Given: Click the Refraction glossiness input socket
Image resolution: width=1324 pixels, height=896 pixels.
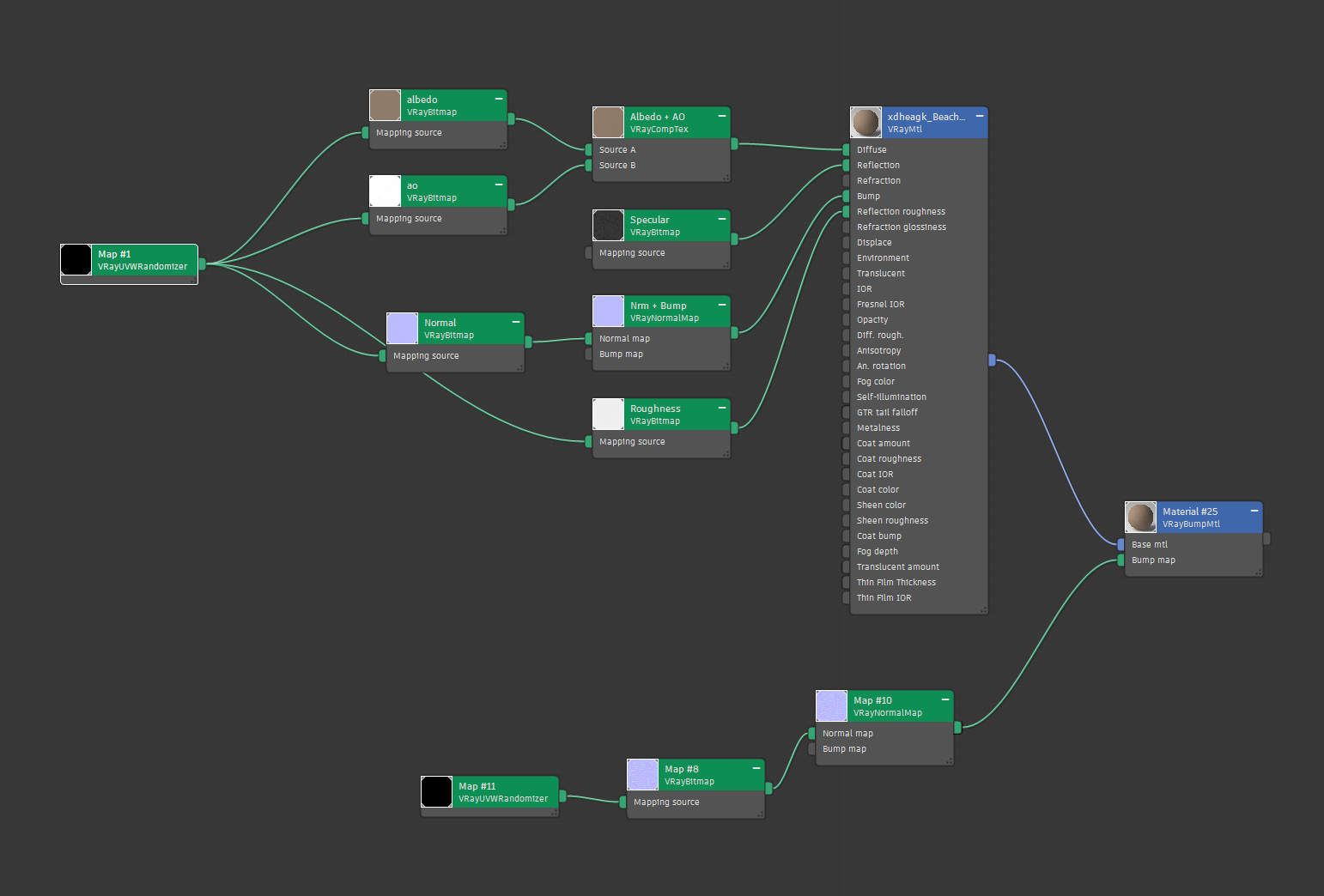Looking at the screenshot, I should [x=846, y=227].
